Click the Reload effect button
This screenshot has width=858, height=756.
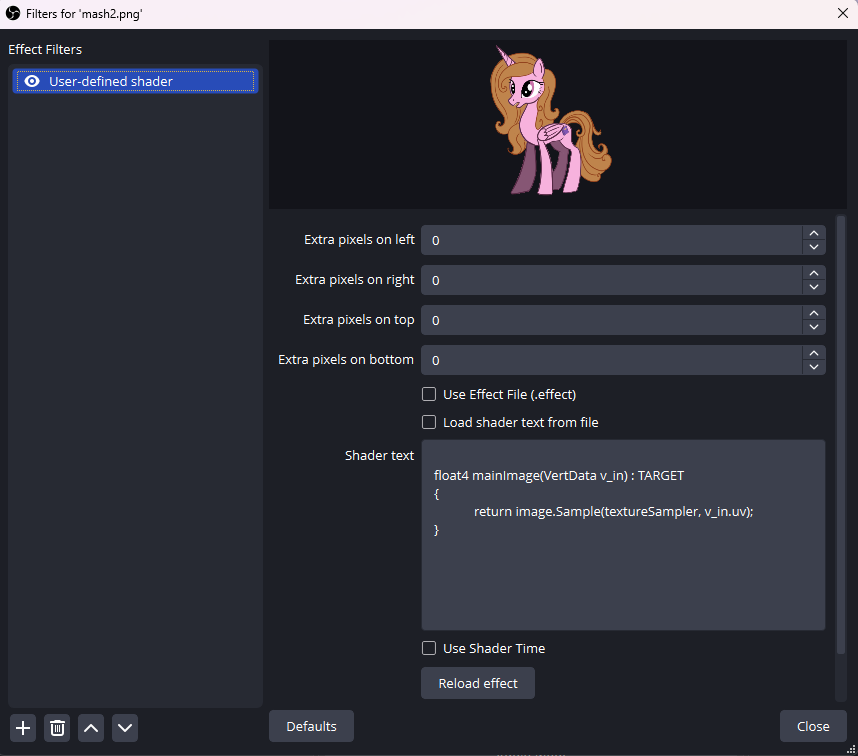(x=478, y=683)
